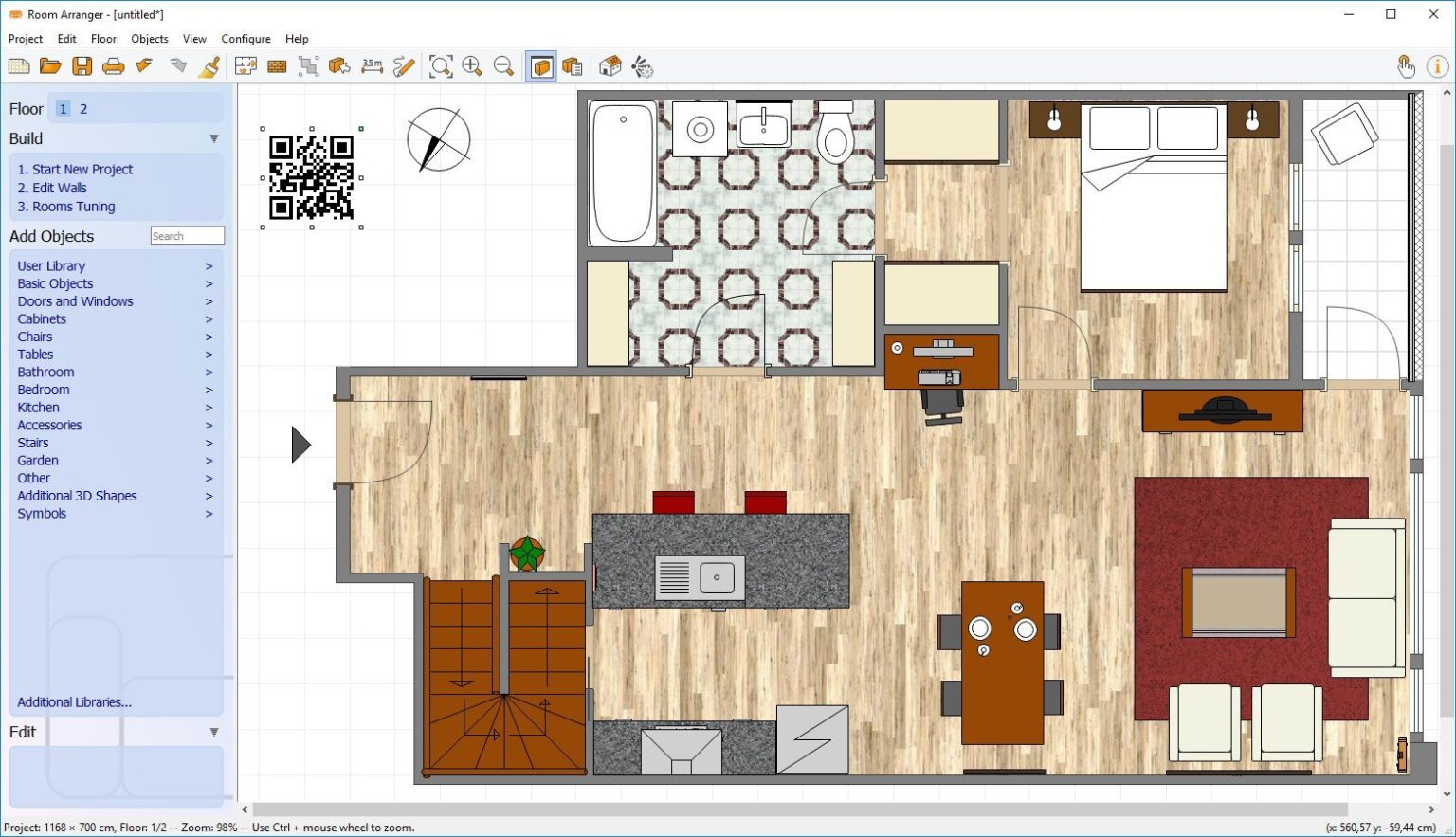
Task: Enable the touch input mode
Action: coord(1406,66)
